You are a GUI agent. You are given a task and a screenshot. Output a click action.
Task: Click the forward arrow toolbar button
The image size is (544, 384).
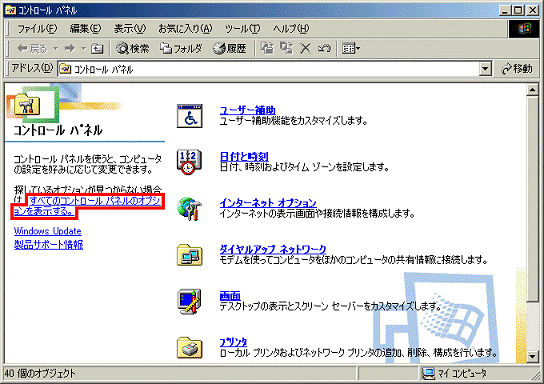[x=70, y=49]
